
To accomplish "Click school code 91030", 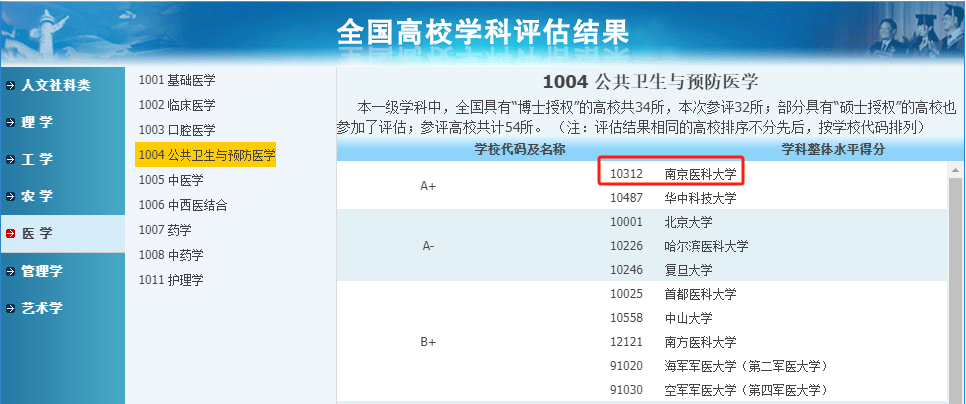I will pyautogui.click(x=627, y=390).
